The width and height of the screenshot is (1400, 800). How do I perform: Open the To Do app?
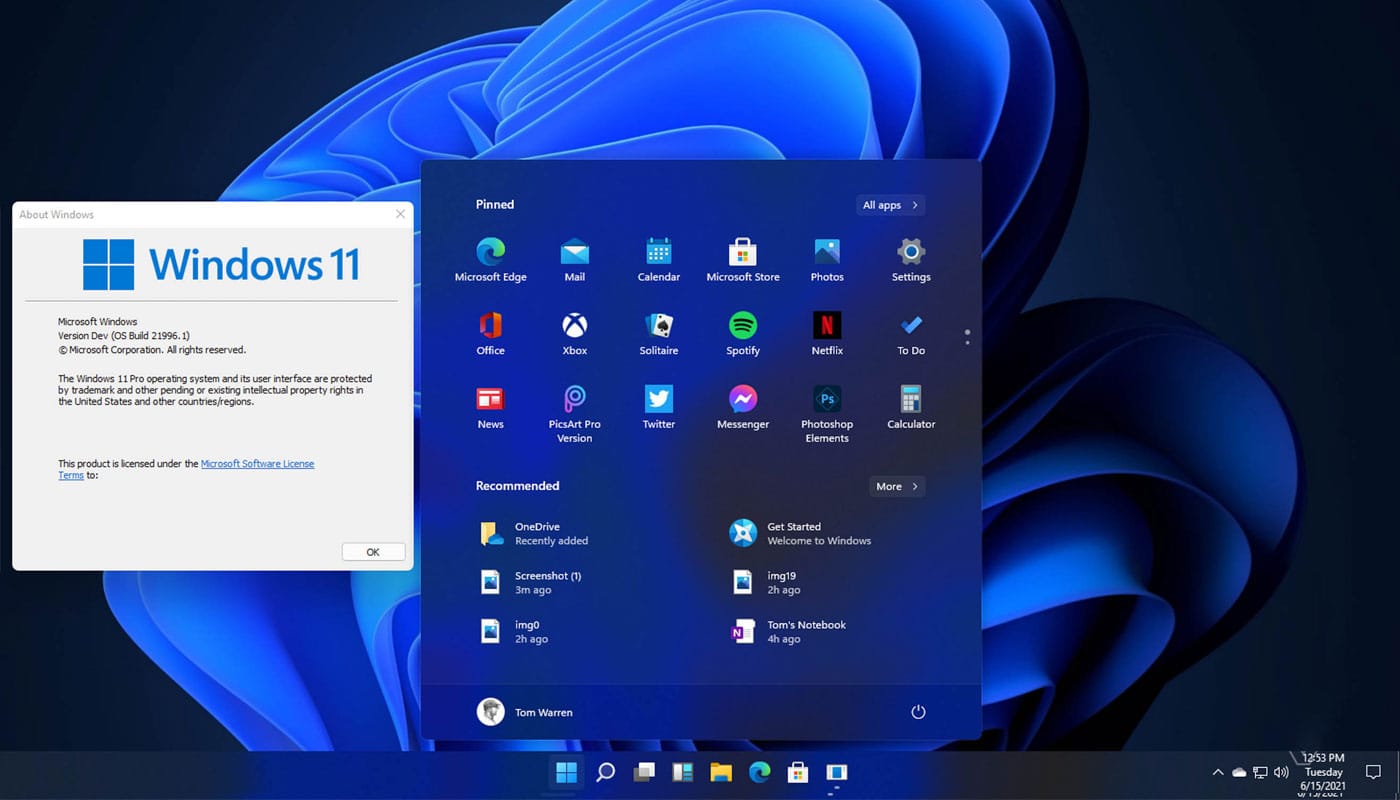[x=911, y=333]
